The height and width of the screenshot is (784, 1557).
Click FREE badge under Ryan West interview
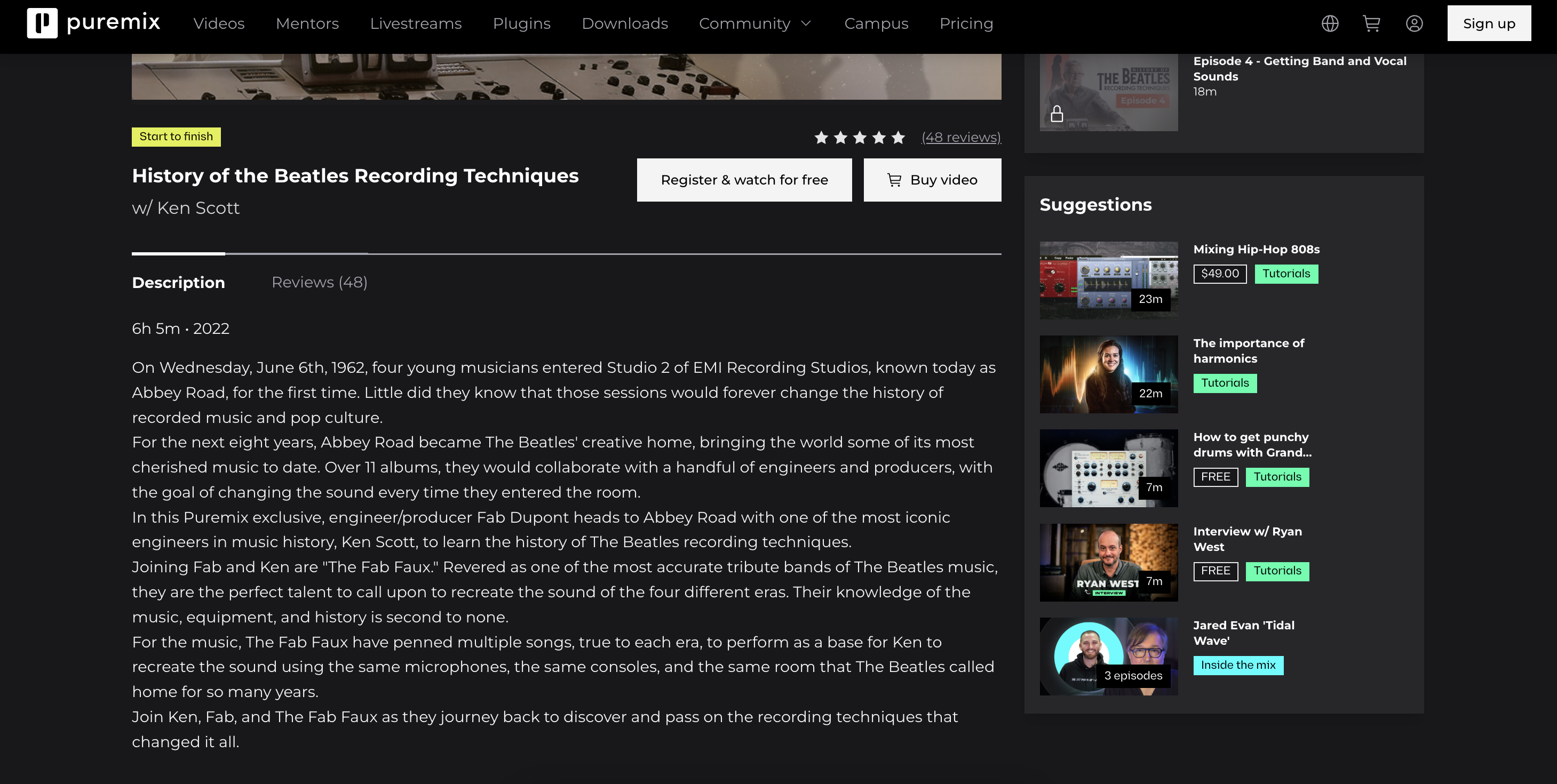point(1215,571)
